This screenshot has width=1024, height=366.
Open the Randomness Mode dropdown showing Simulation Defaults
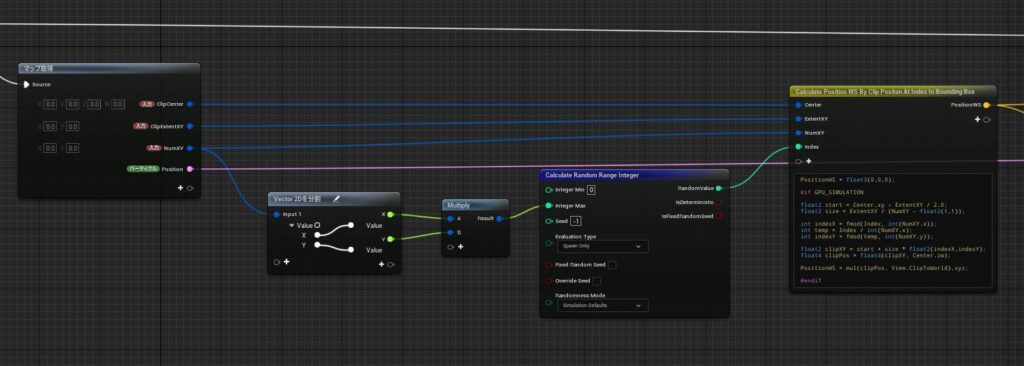[602, 305]
